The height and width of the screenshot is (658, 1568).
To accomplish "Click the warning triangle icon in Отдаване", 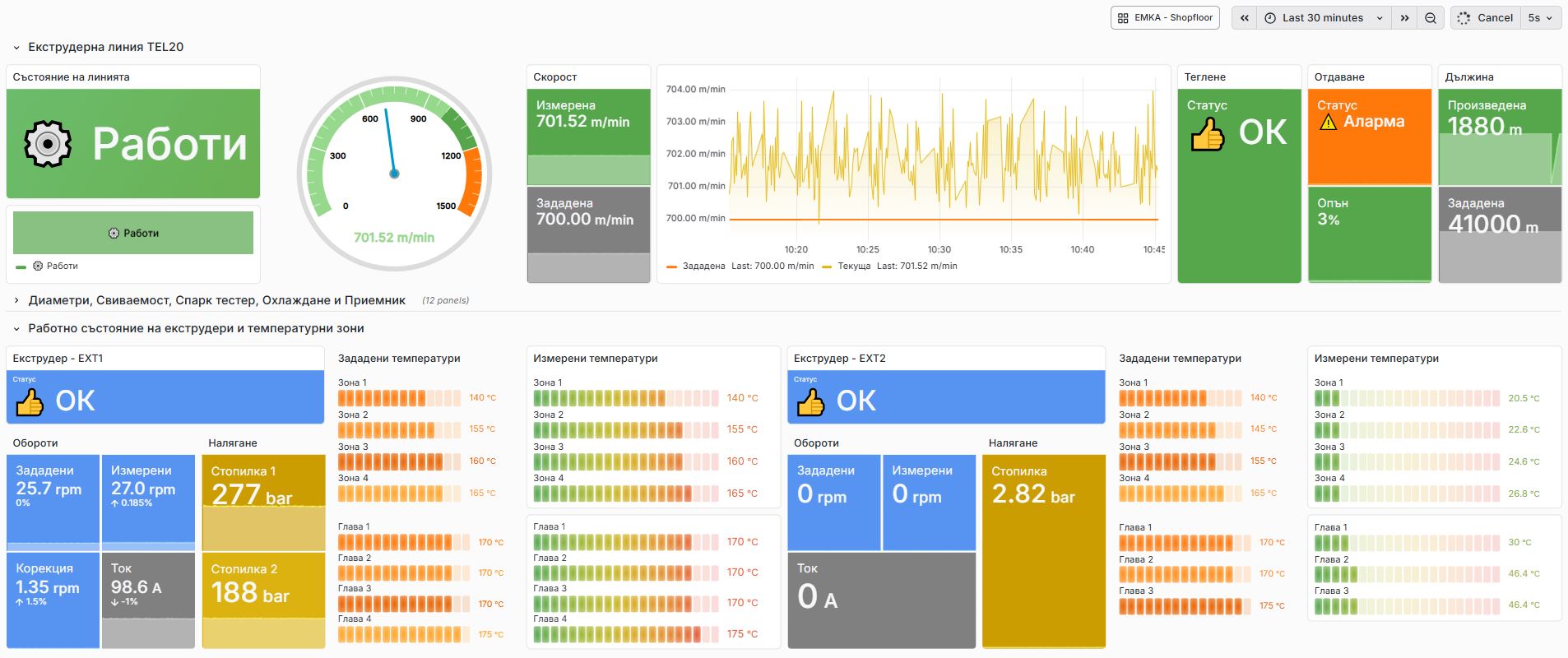I will (1328, 123).
